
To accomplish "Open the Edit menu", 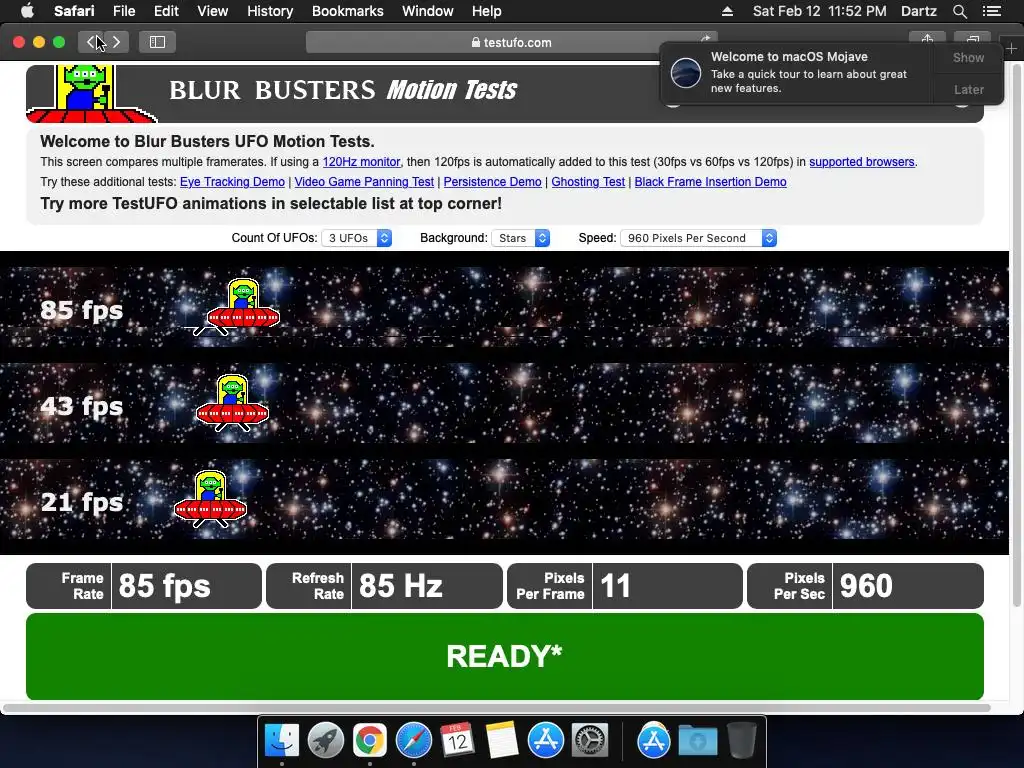I will 166,11.
